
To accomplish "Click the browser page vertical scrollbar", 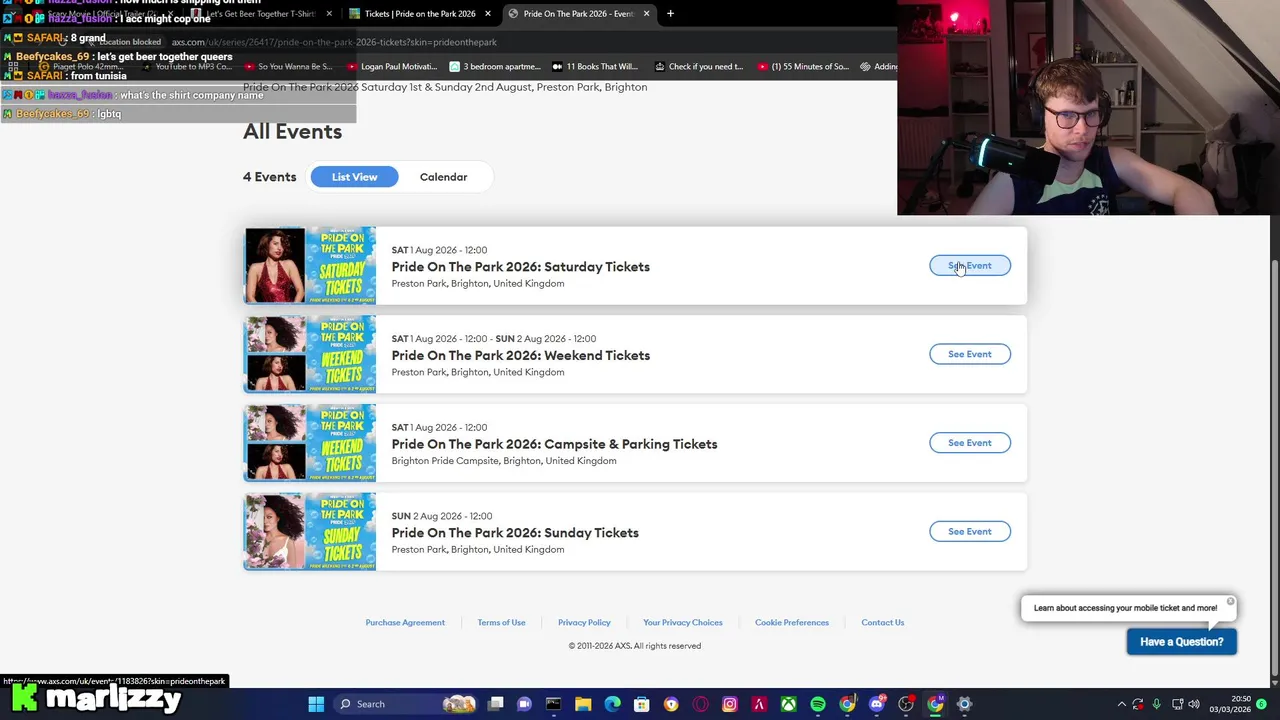I will pos(1274,468).
